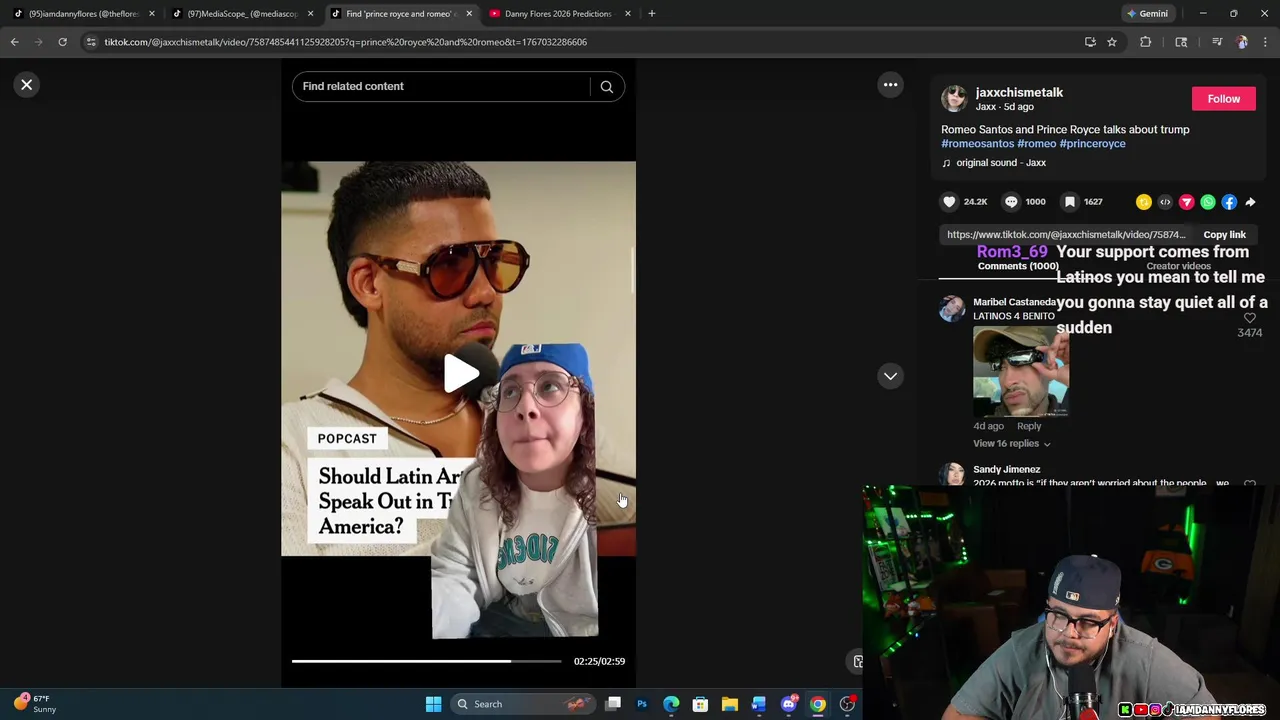Follow jaxxchismetalk
Image resolution: width=1280 pixels, height=720 pixels.
click(x=1223, y=98)
